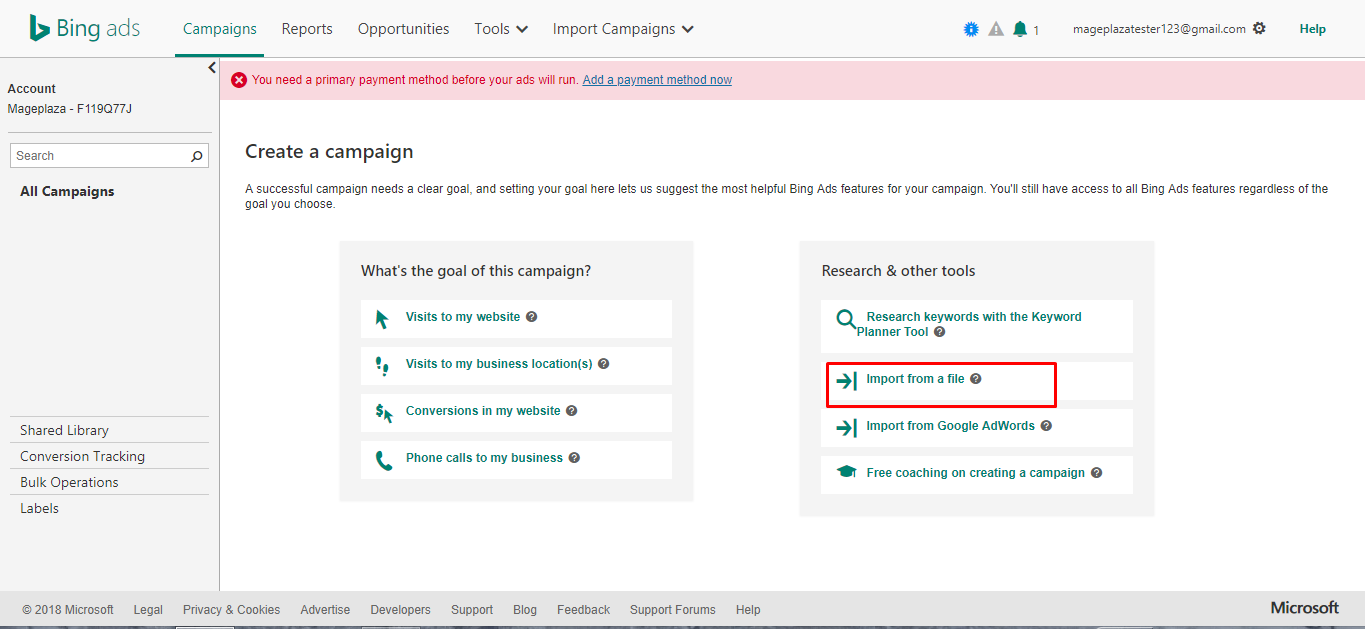Viewport: 1365px width, 629px height.
Task: Open Shared Library in sidebar
Action: point(64,430)
